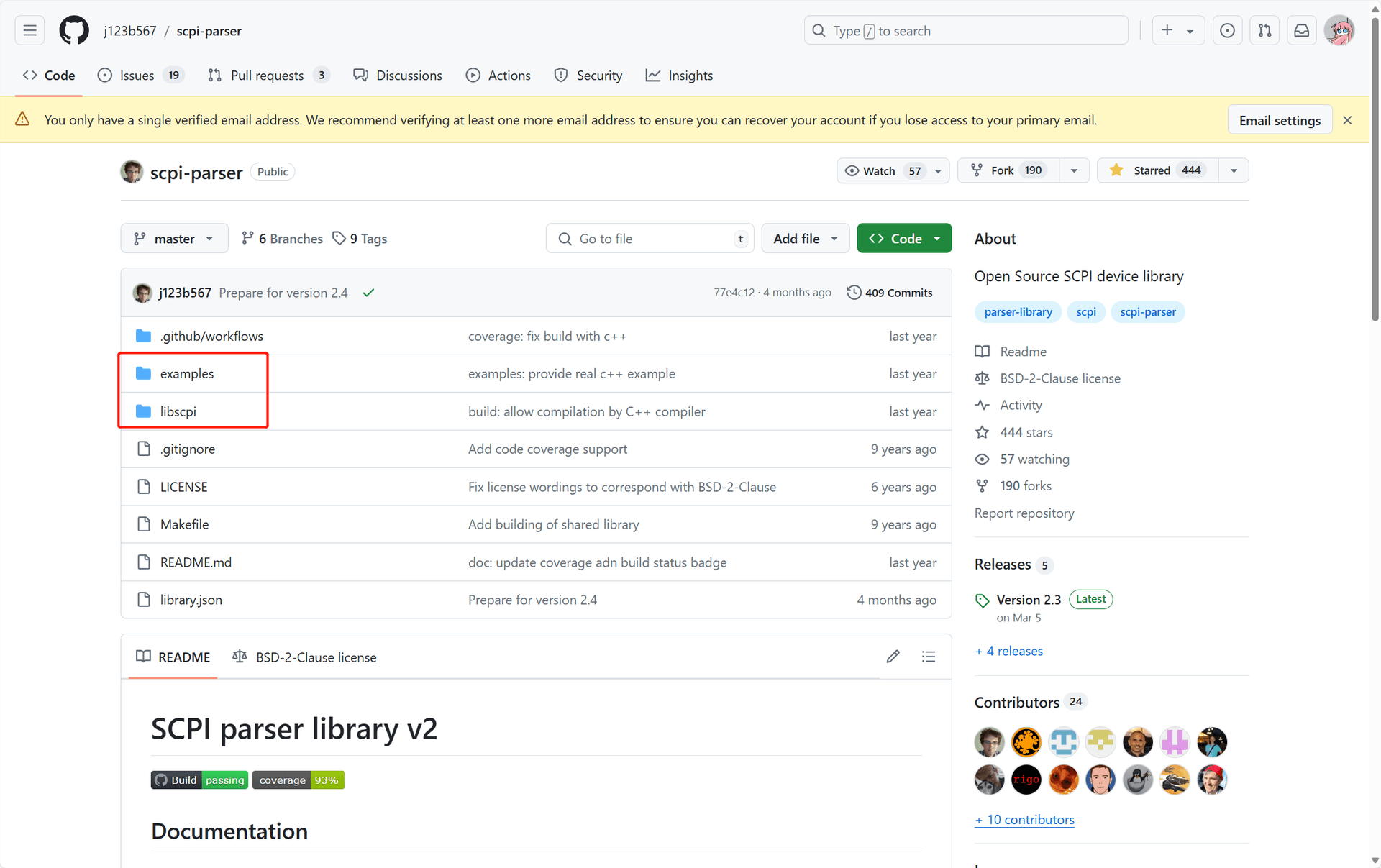Open the Insights tab
This screenshot has width=1381, height=868.
pyautogui.click(x=680, y=76)
